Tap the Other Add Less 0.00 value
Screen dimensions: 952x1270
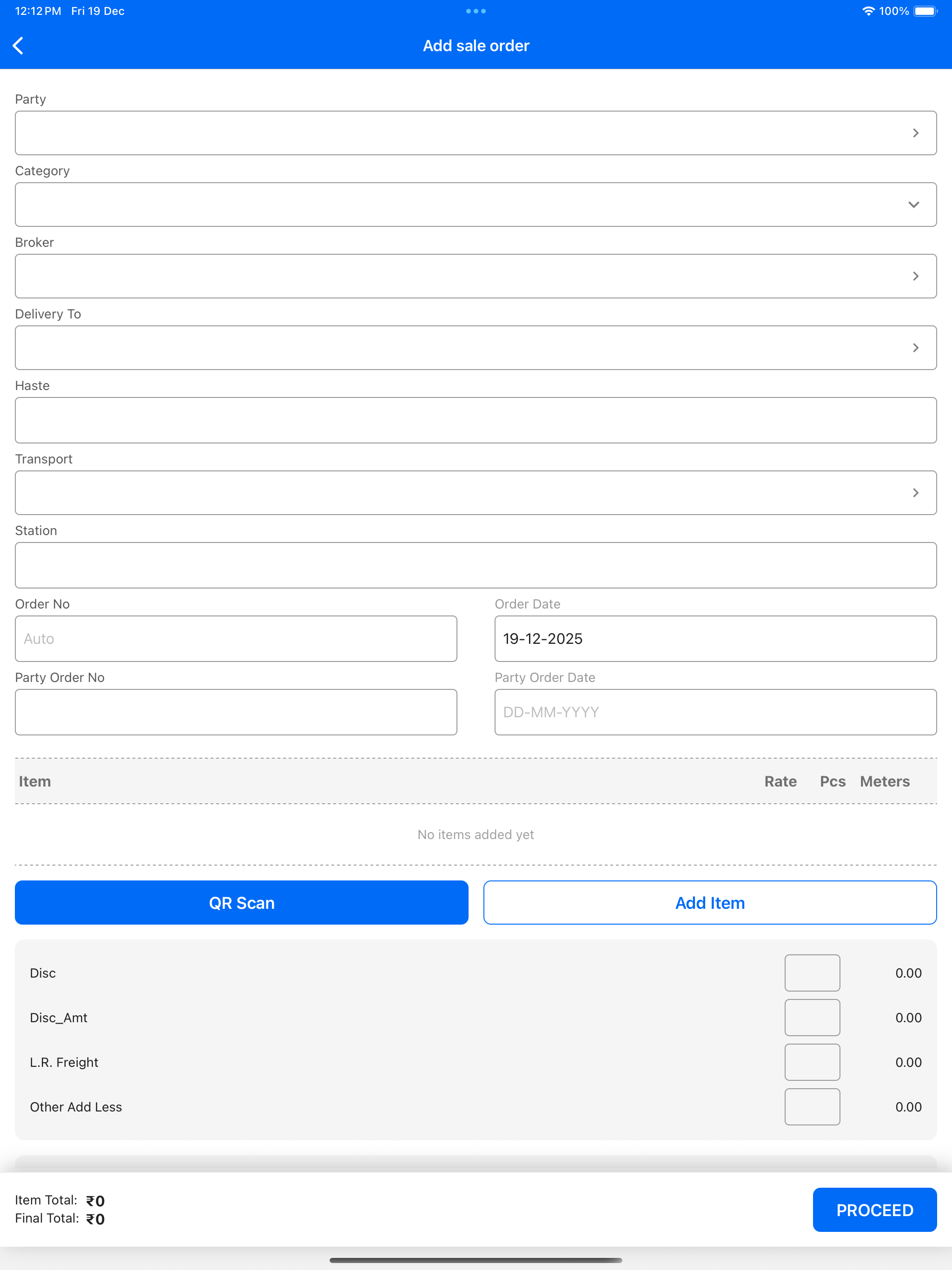coord(908,1106)
